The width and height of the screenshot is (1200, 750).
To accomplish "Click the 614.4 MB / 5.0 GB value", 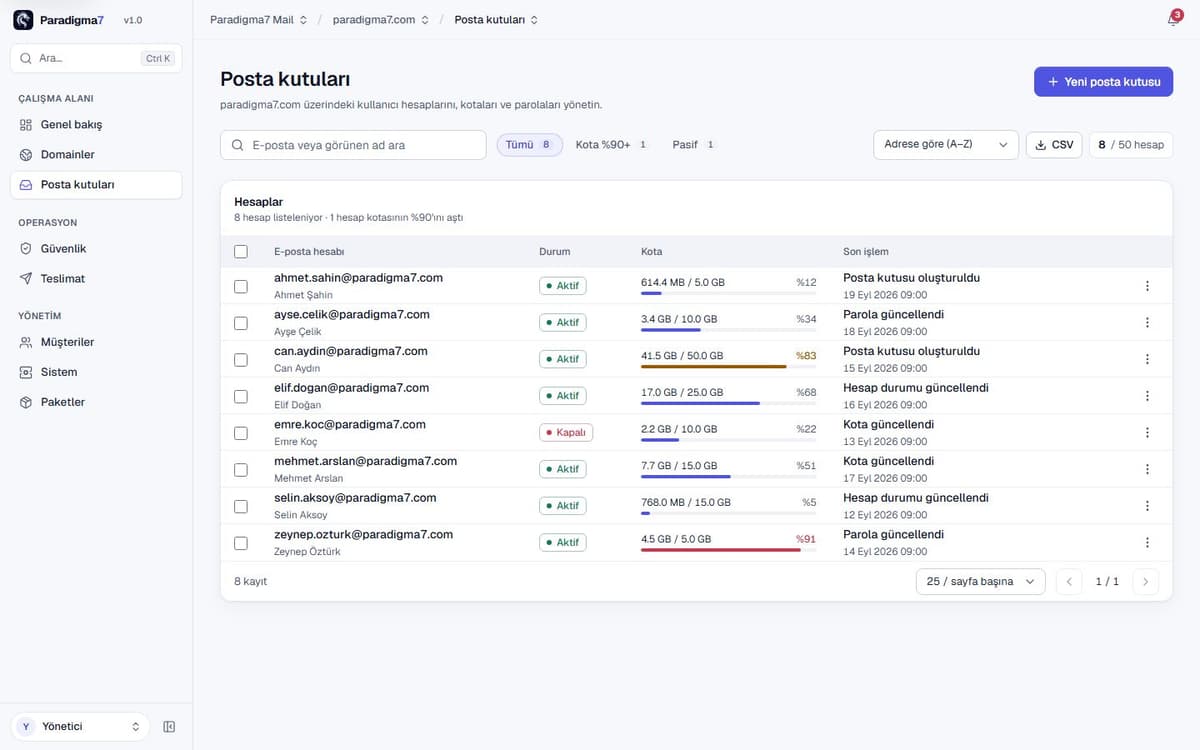I will click(683, 283).
